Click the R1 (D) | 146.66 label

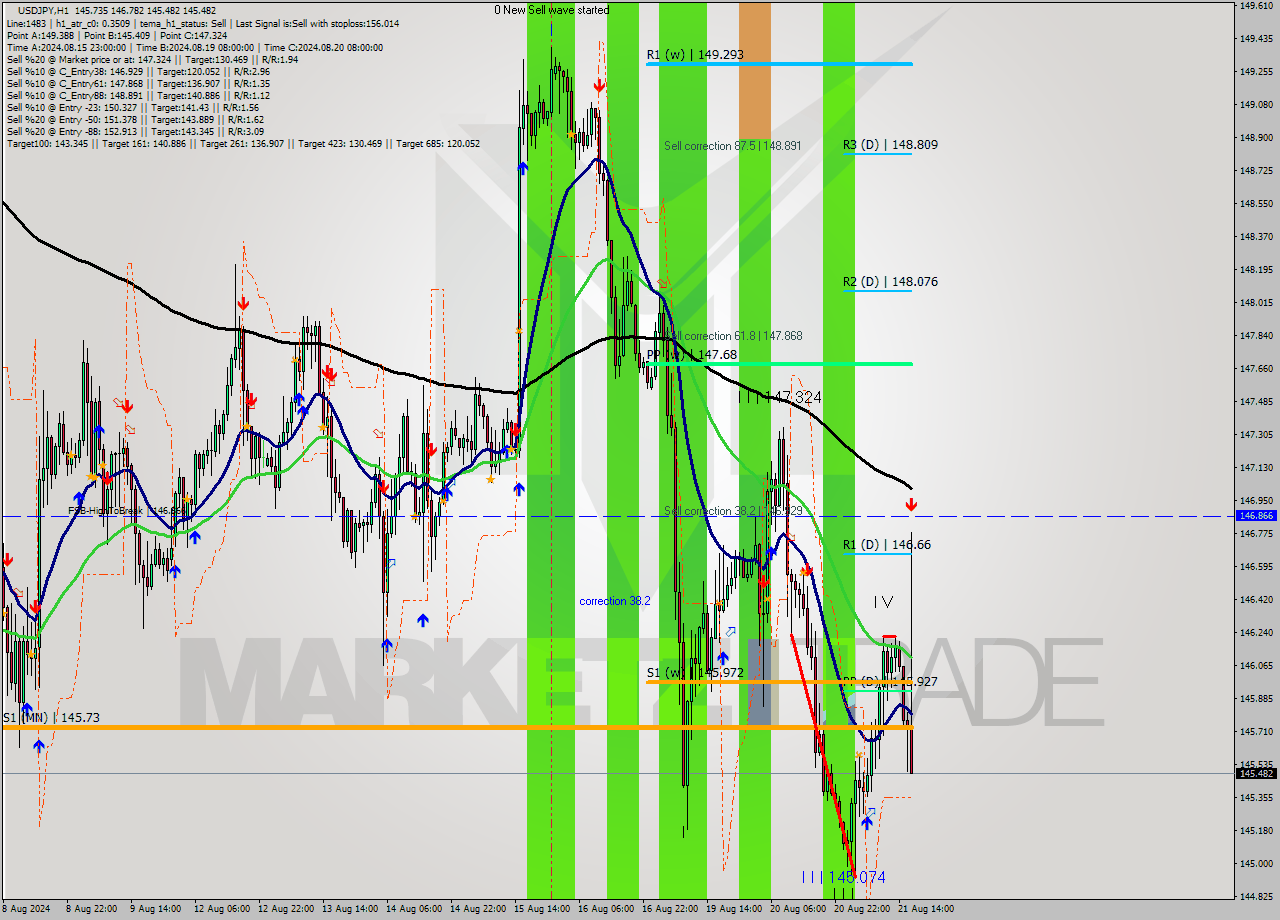click(886, 545)
